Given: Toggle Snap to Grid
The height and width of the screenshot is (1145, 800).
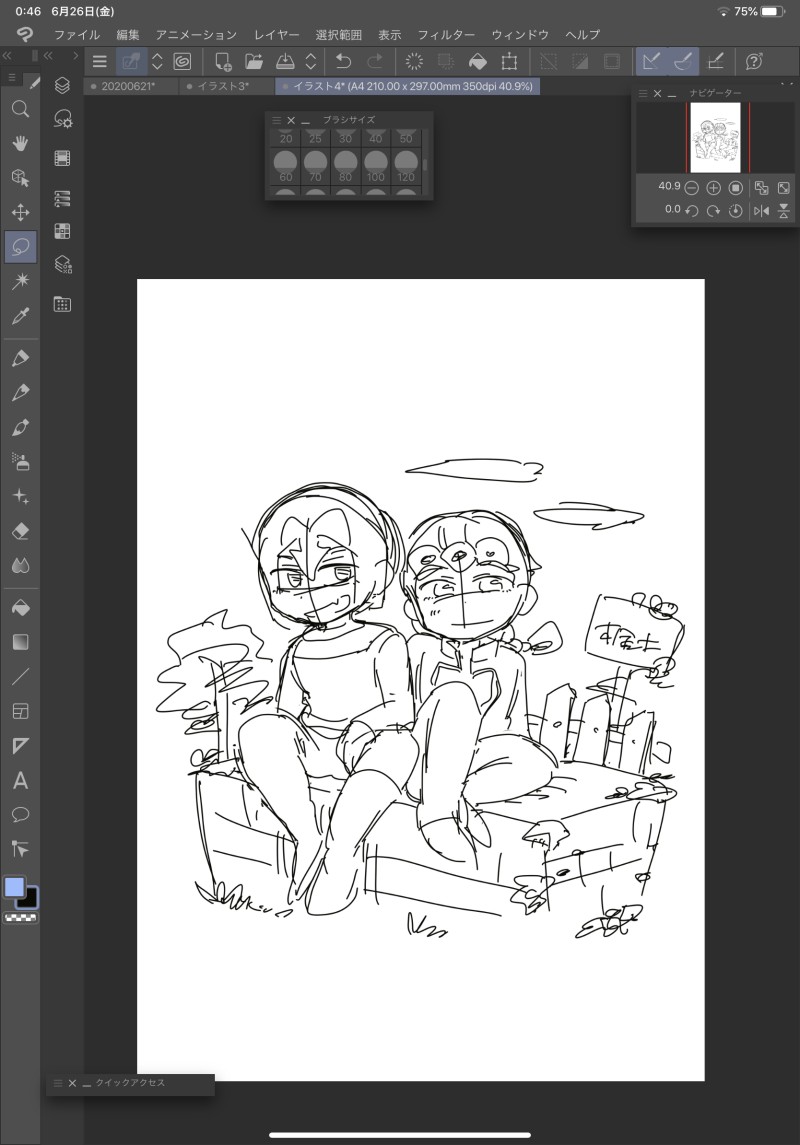Looking at the screenshot, I should coord(715,61).
